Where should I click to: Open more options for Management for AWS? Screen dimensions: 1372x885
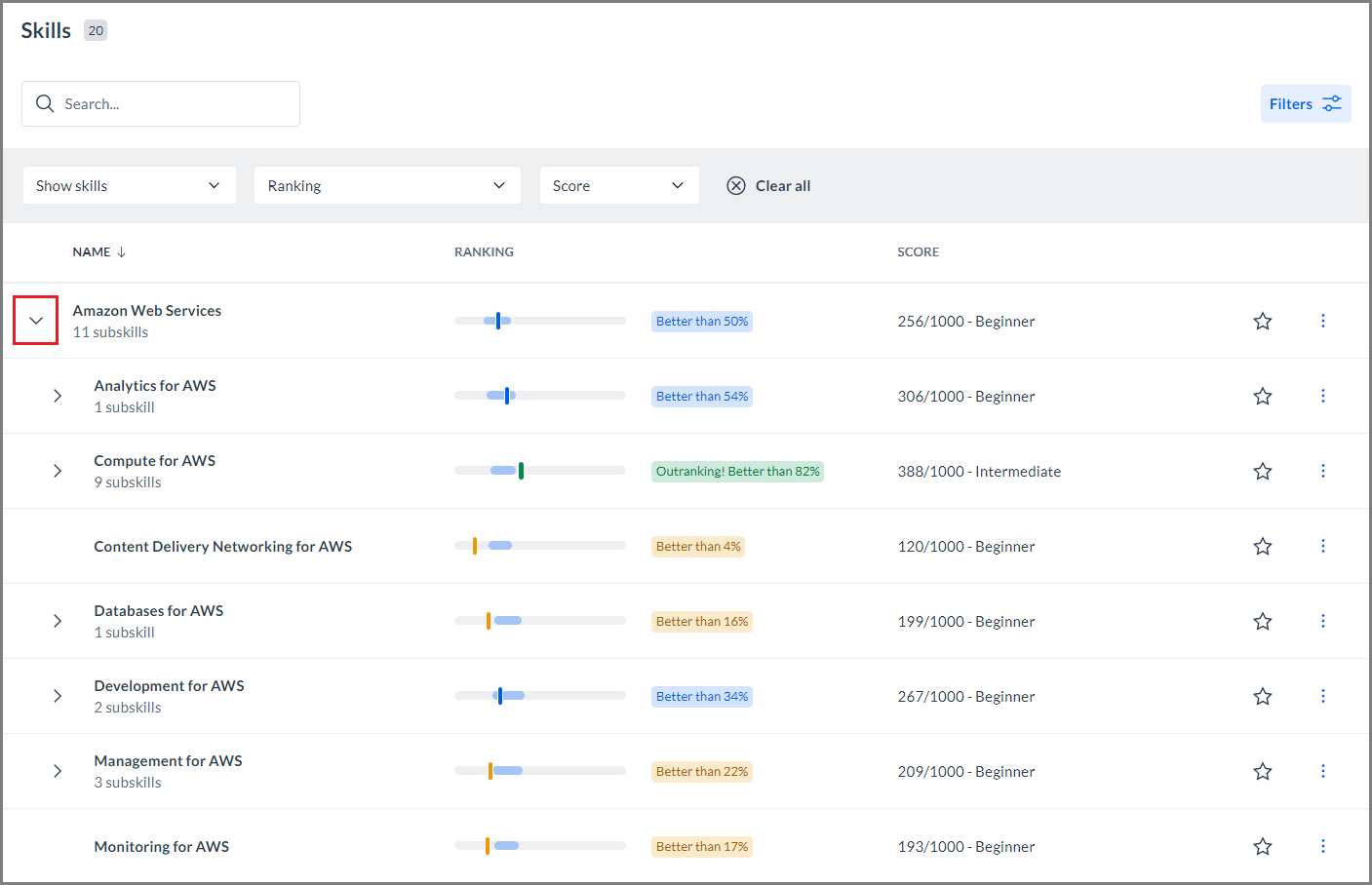tap(1322, 771)
